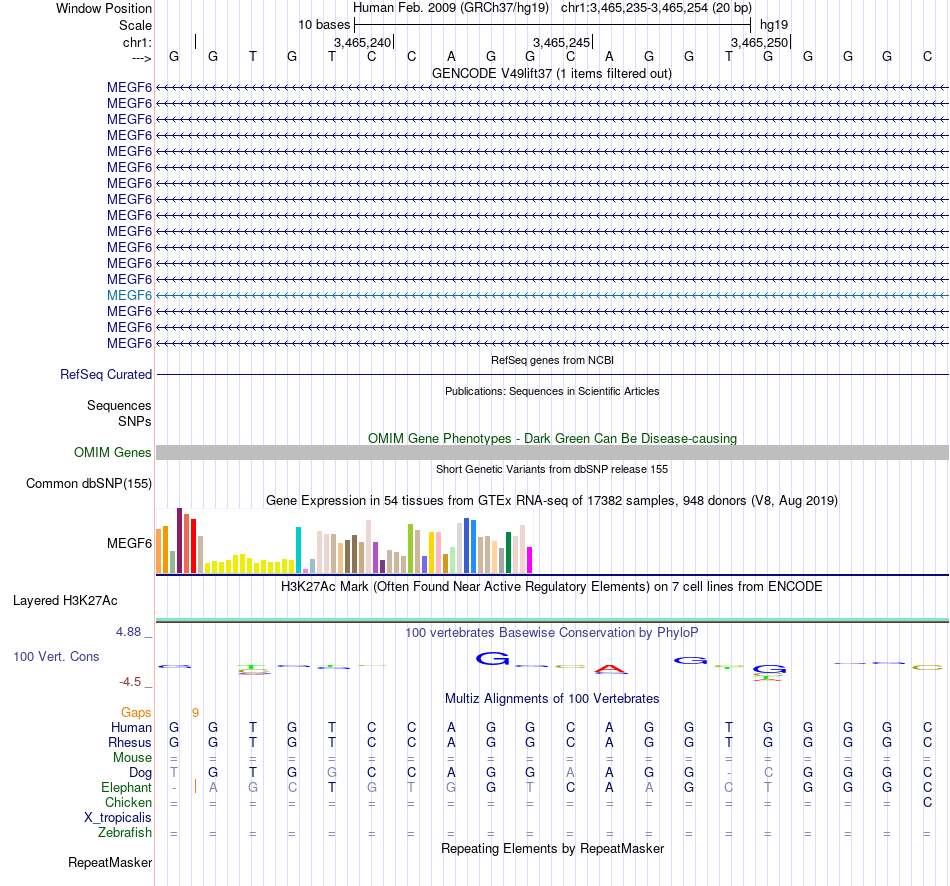The height and width of the screenshot is (886, 950).
Task: Click the ---> sequence direction arrow label
Action: coord(142,58)
